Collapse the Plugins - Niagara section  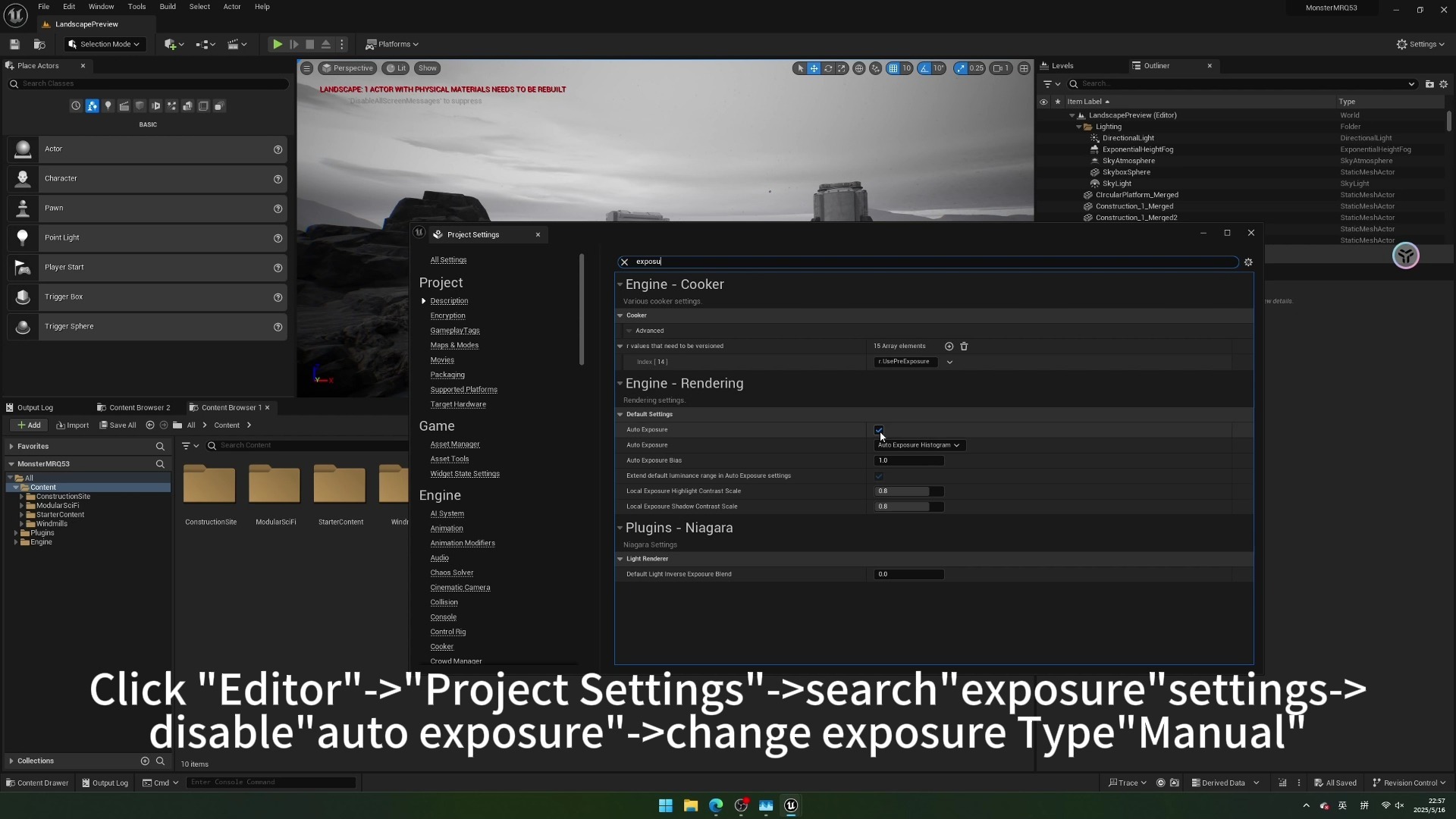point(620,528)
